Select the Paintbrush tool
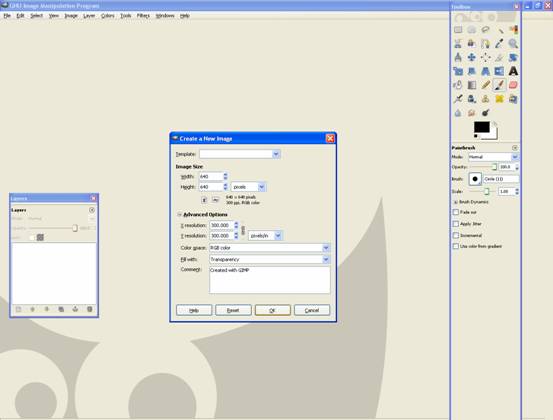The width and height of the screenshot is (553, 420). click(x=499, y=85)
